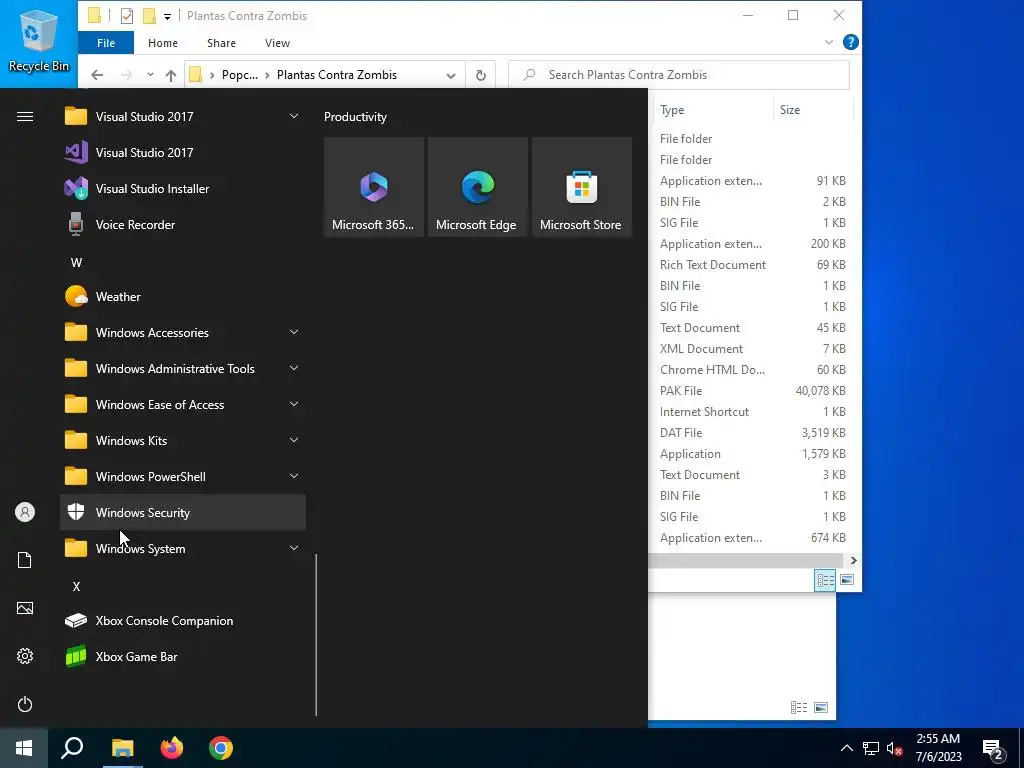1024x768 pixels.
Task: Open Quick Access Toolbar customize dropdown
Action: pyautogui.click(x=167, y=16)
